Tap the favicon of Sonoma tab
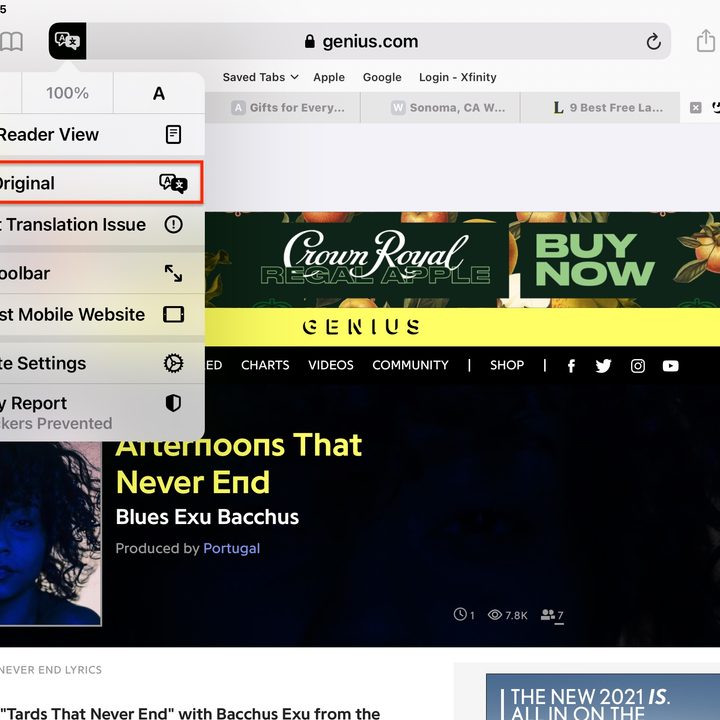Image resolution: width=720 pixels, height=720 pixels. (x=398, y=107)
